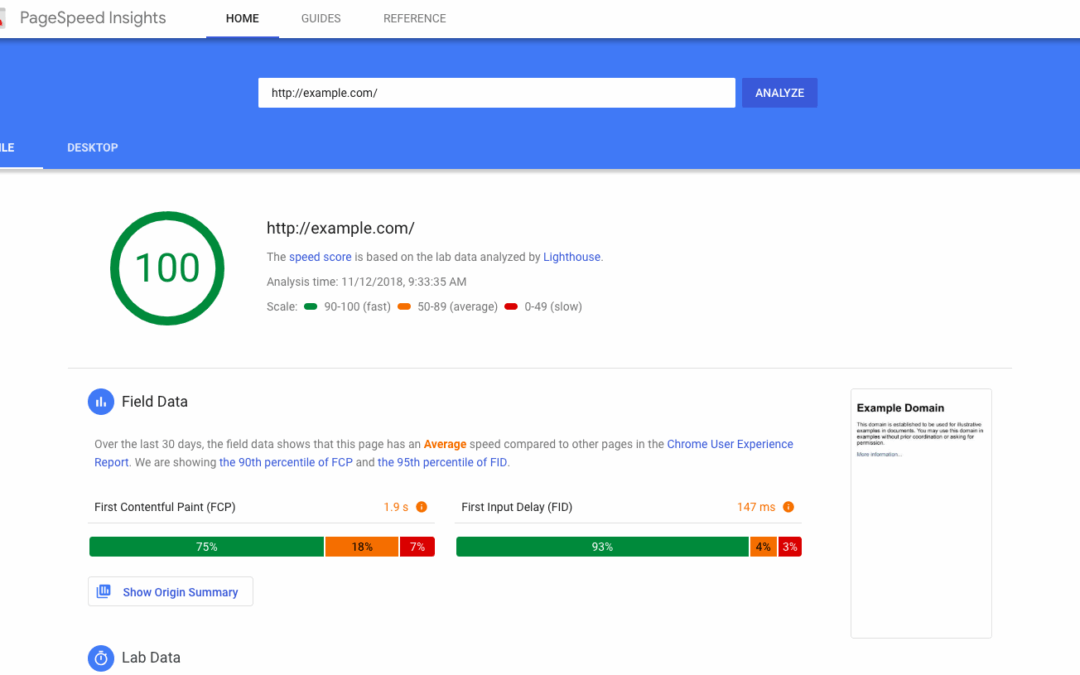The width and height of the screenshot is (1080, 675).
Task: Click the 147 ms FID value
Action: 756,507
